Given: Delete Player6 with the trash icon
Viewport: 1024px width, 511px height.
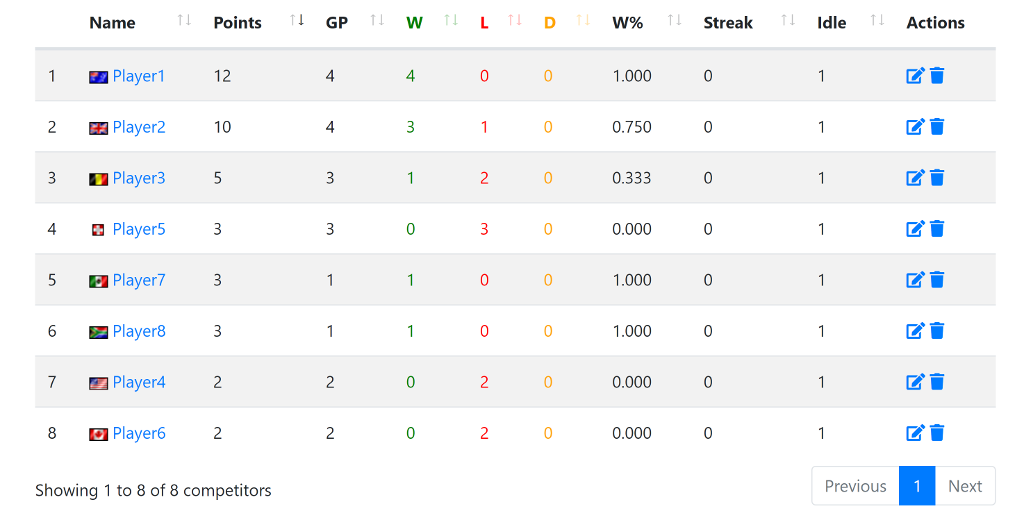Looking at the screenshot, I should 937,433.
